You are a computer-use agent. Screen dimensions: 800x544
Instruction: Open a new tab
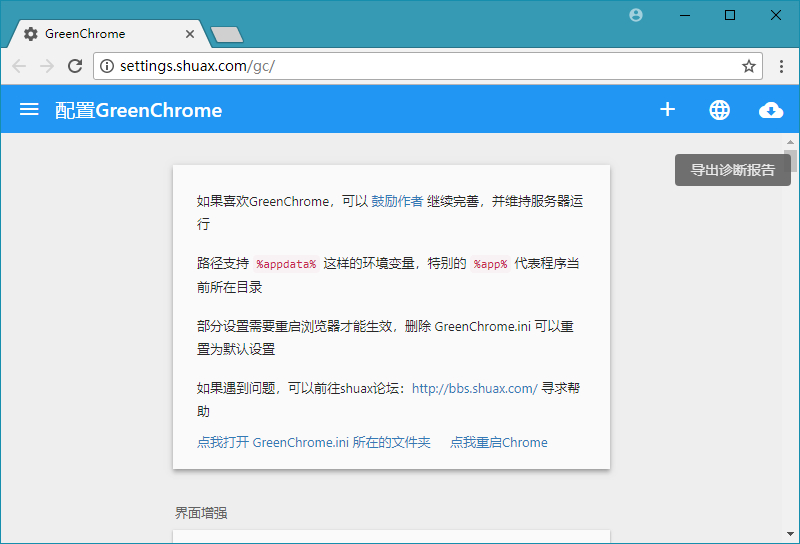click(227, 35)
